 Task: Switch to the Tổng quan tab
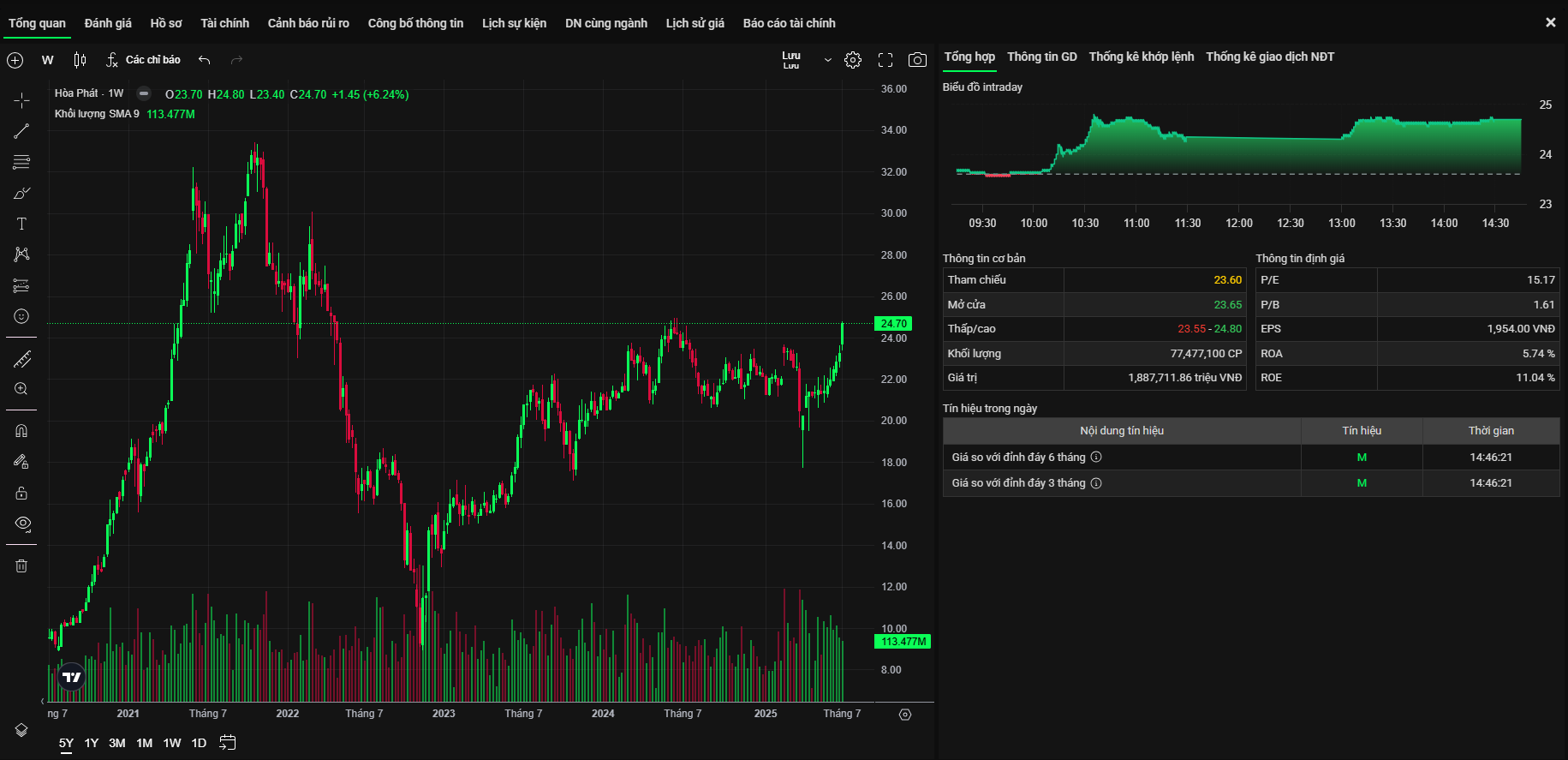[x=37, y=23]
